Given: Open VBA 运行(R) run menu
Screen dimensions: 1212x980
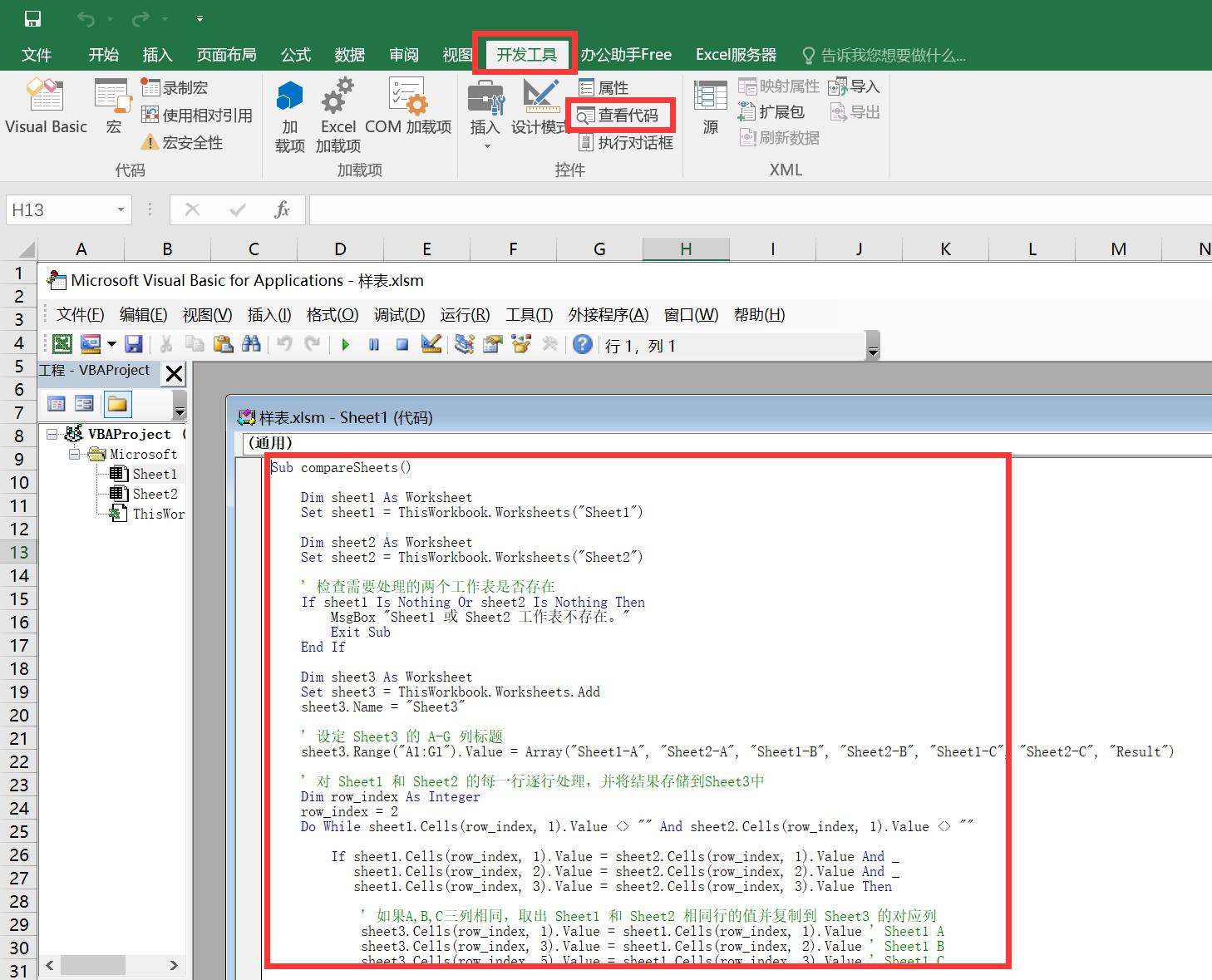Looking at the screenshot, I should (x=465, y=314).
